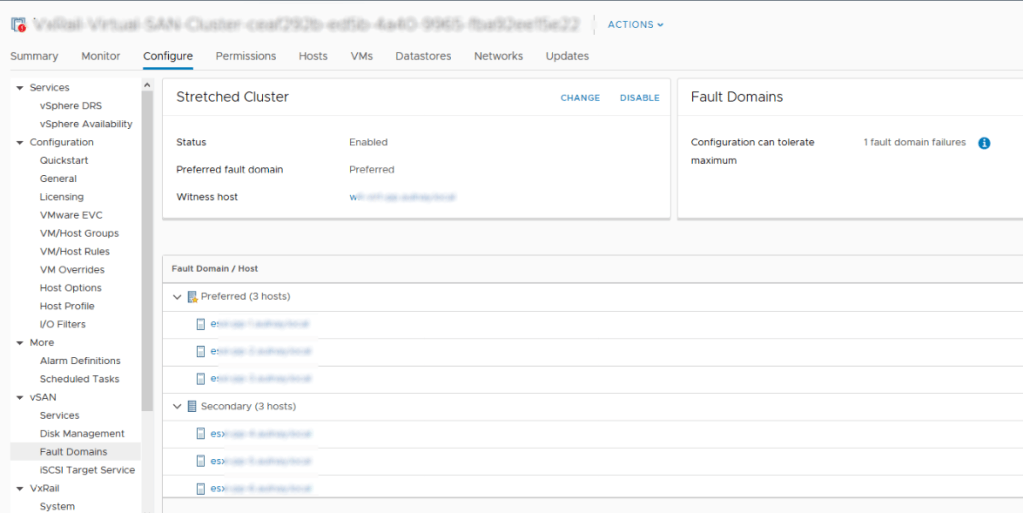Click first host icon under Secondary

pos(201,434)
